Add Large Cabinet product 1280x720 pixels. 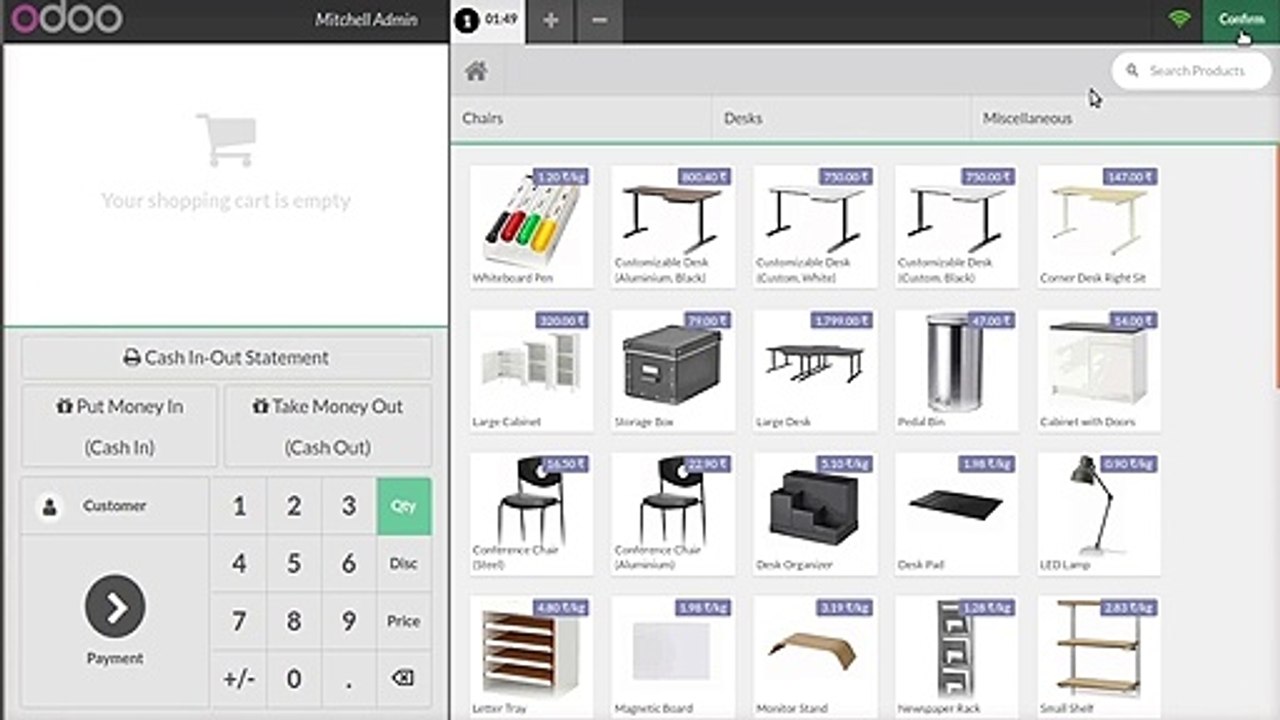[x=531, y=371]
